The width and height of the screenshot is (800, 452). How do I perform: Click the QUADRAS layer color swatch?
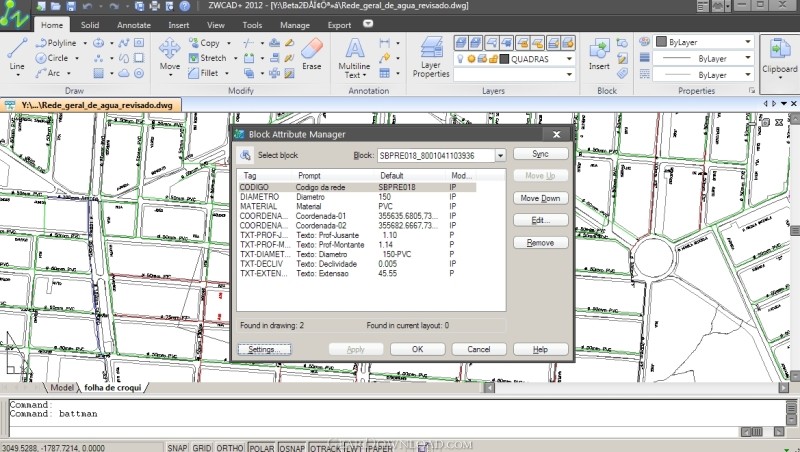(x=504, y=59)
